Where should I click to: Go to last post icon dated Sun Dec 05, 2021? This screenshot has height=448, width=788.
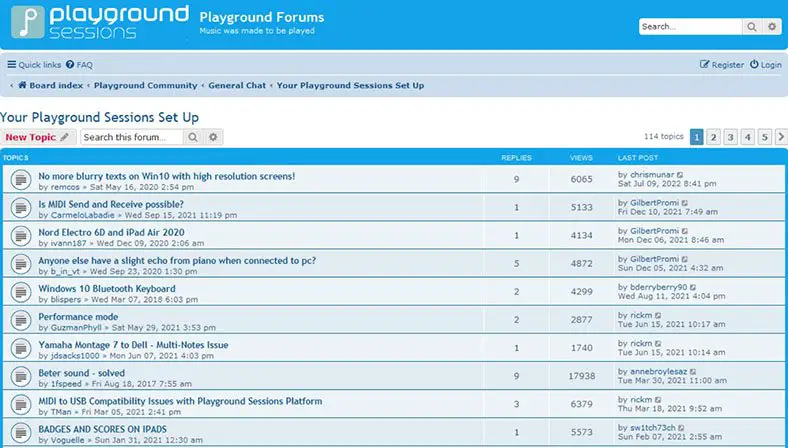tap(685, 259)
